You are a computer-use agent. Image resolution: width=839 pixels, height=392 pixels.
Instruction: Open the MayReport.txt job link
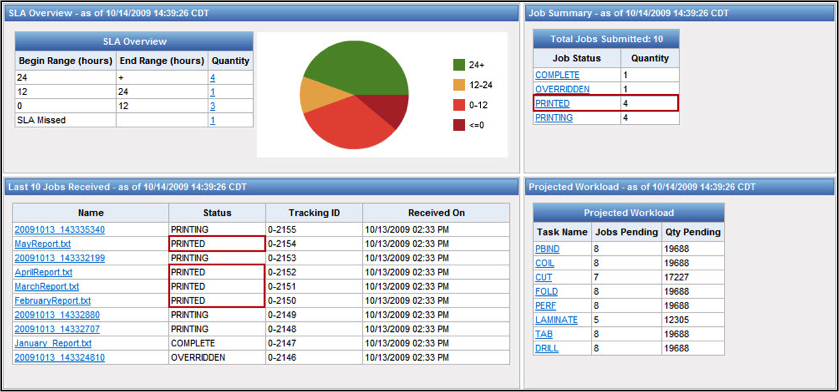(x=43, y=244)
